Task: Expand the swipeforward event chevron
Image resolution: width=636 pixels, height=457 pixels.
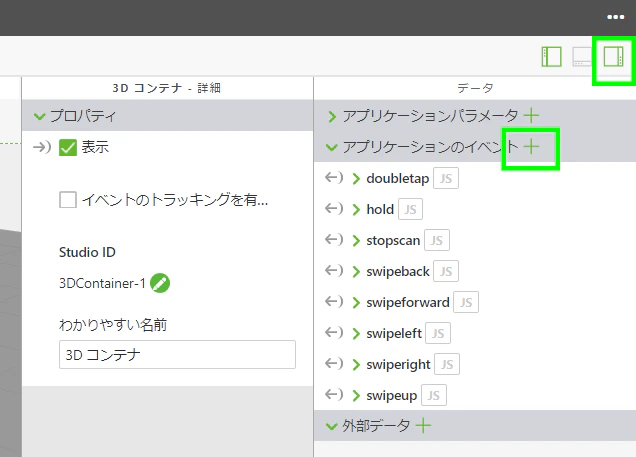Action: [x=356, y=303]
